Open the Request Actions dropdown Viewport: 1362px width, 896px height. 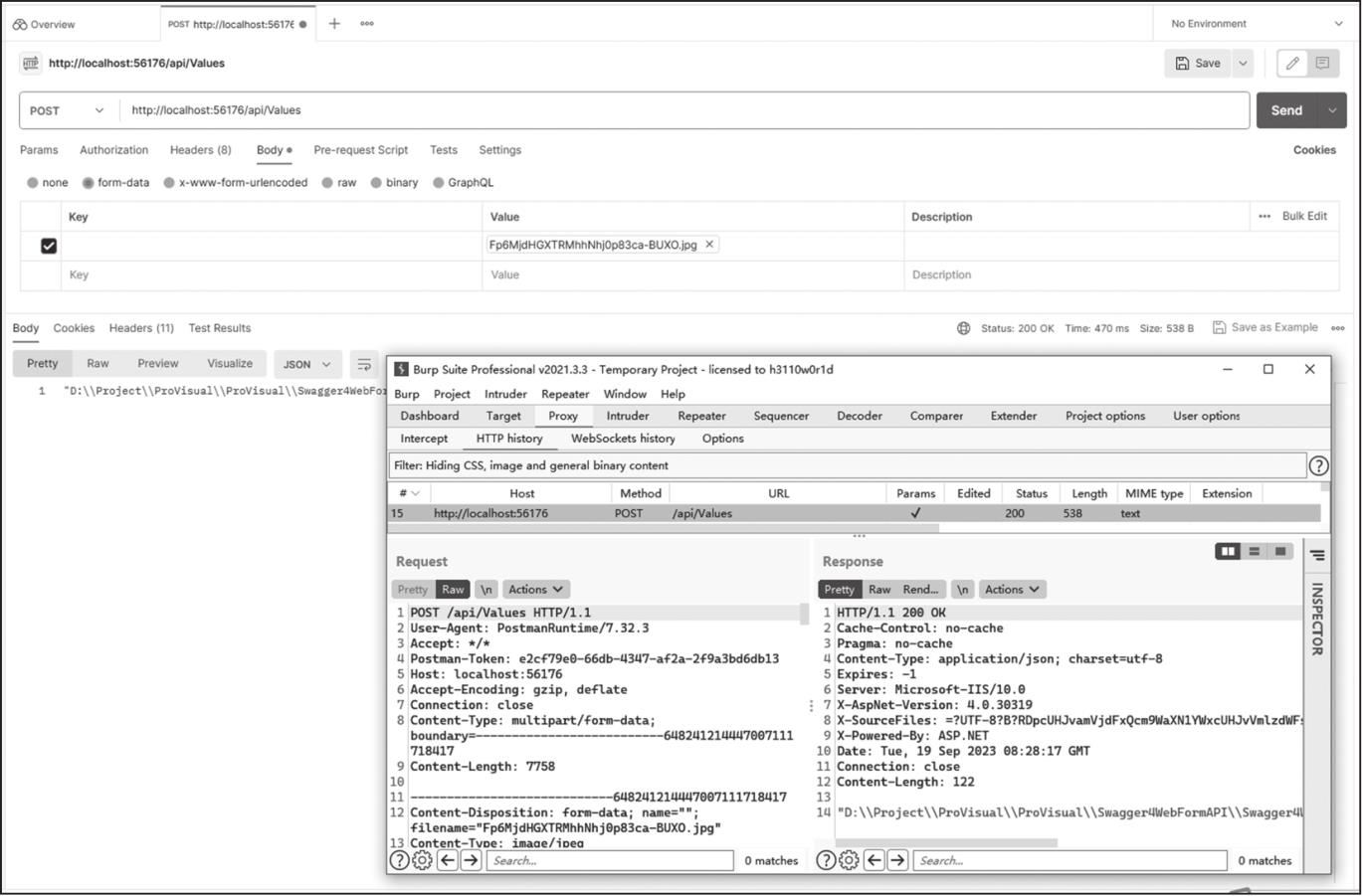(536, 590)
